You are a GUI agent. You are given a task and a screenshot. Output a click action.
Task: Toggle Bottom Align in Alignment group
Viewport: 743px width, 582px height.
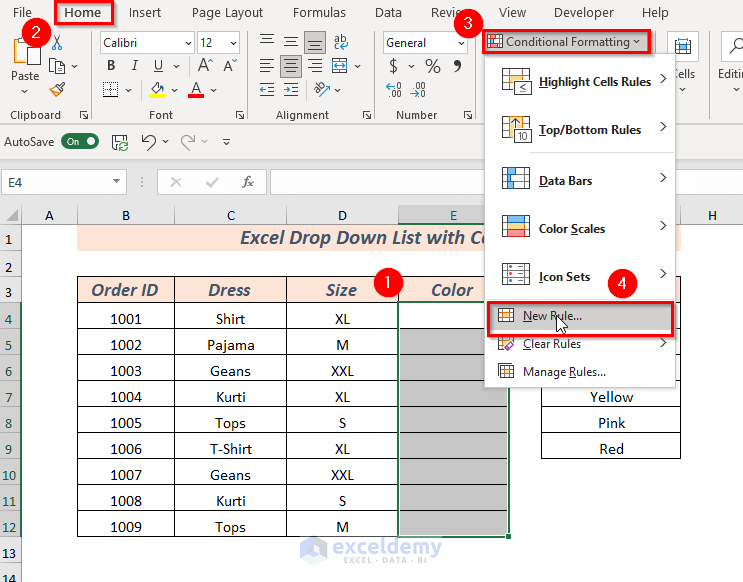point(314,43)
